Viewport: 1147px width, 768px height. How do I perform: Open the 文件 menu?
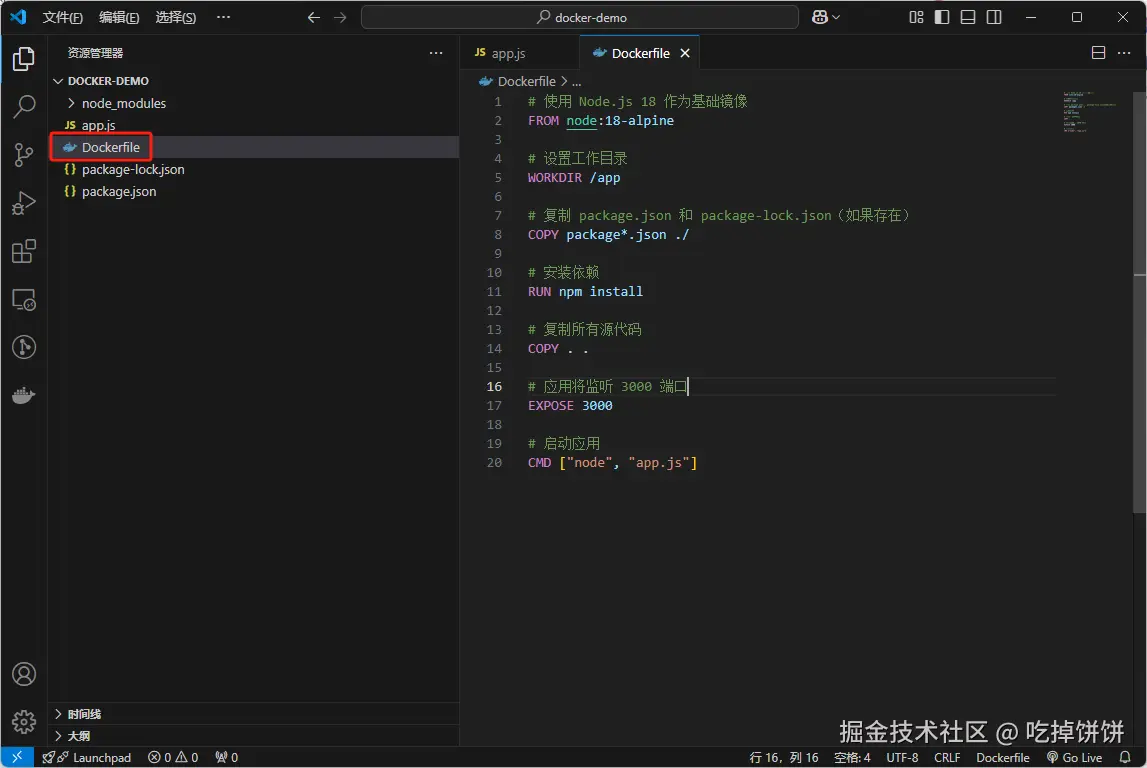62,17
